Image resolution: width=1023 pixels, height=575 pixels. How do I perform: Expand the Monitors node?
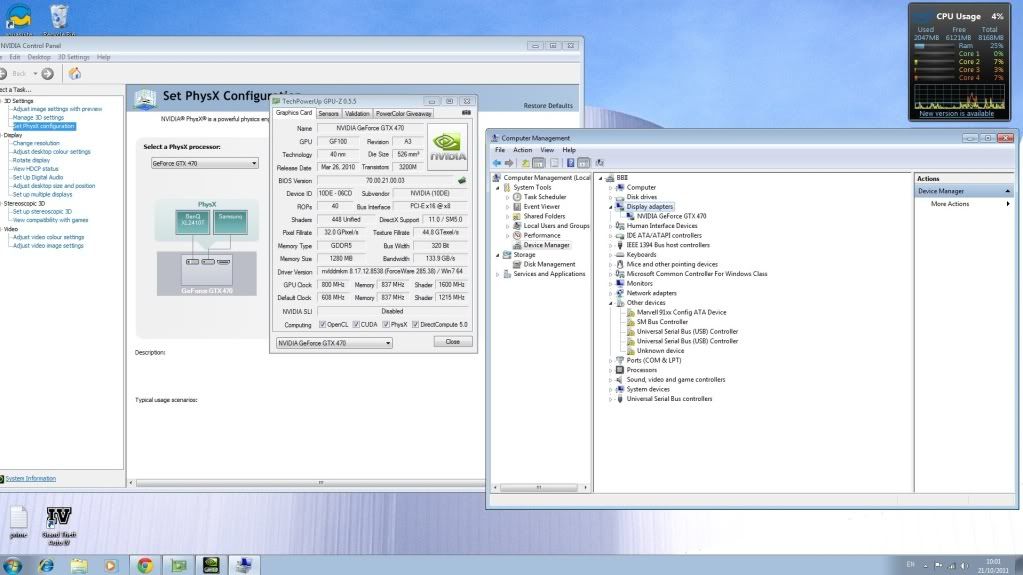click(x=611, y=284)
